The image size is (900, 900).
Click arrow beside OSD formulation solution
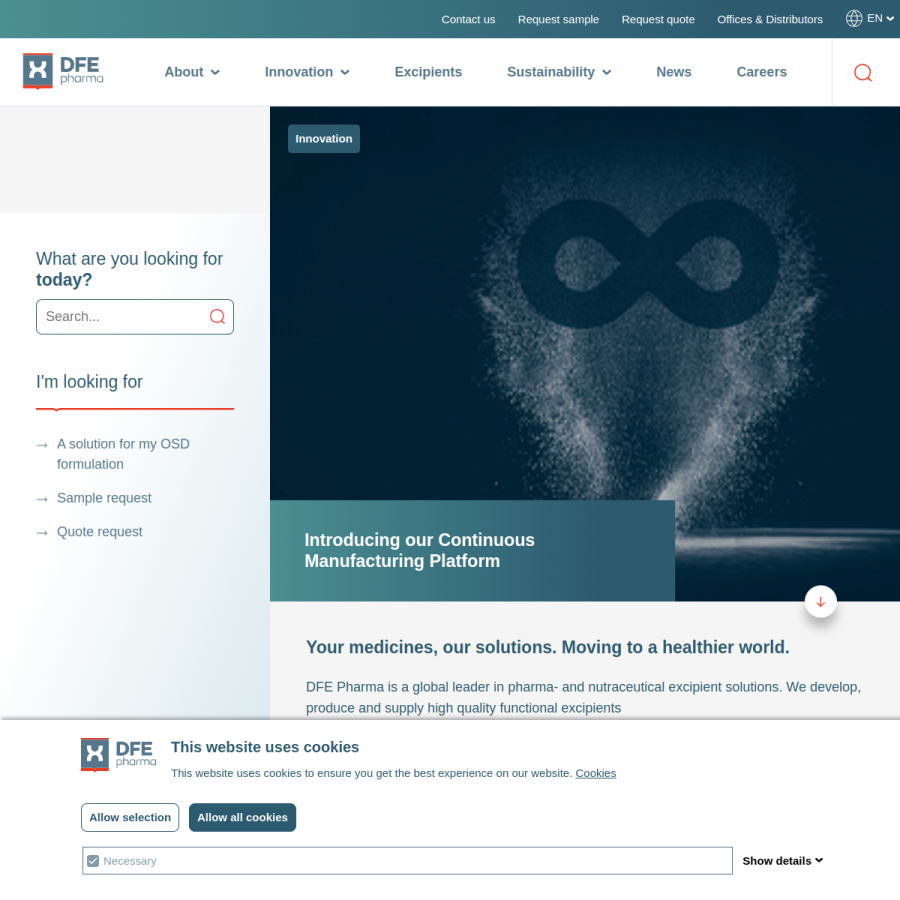[42, 445]
